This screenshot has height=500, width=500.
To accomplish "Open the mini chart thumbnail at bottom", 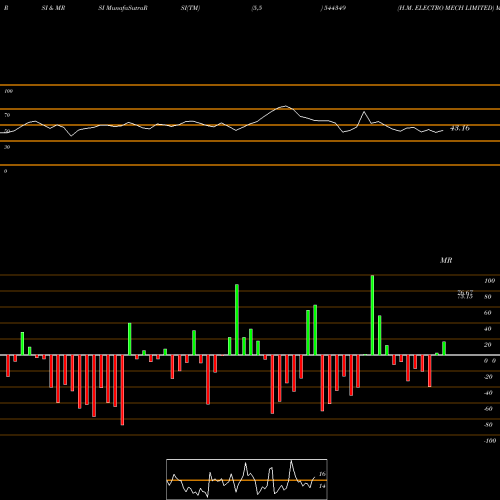I will (247, 479).
